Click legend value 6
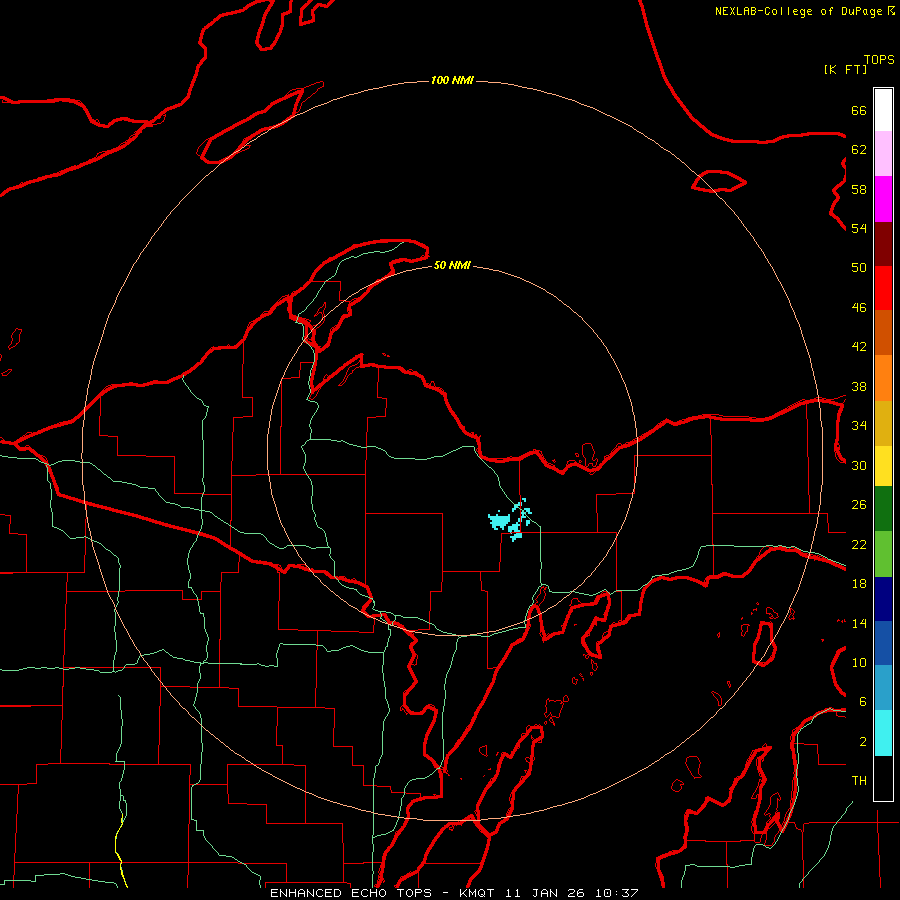 (x=863, y=702)
